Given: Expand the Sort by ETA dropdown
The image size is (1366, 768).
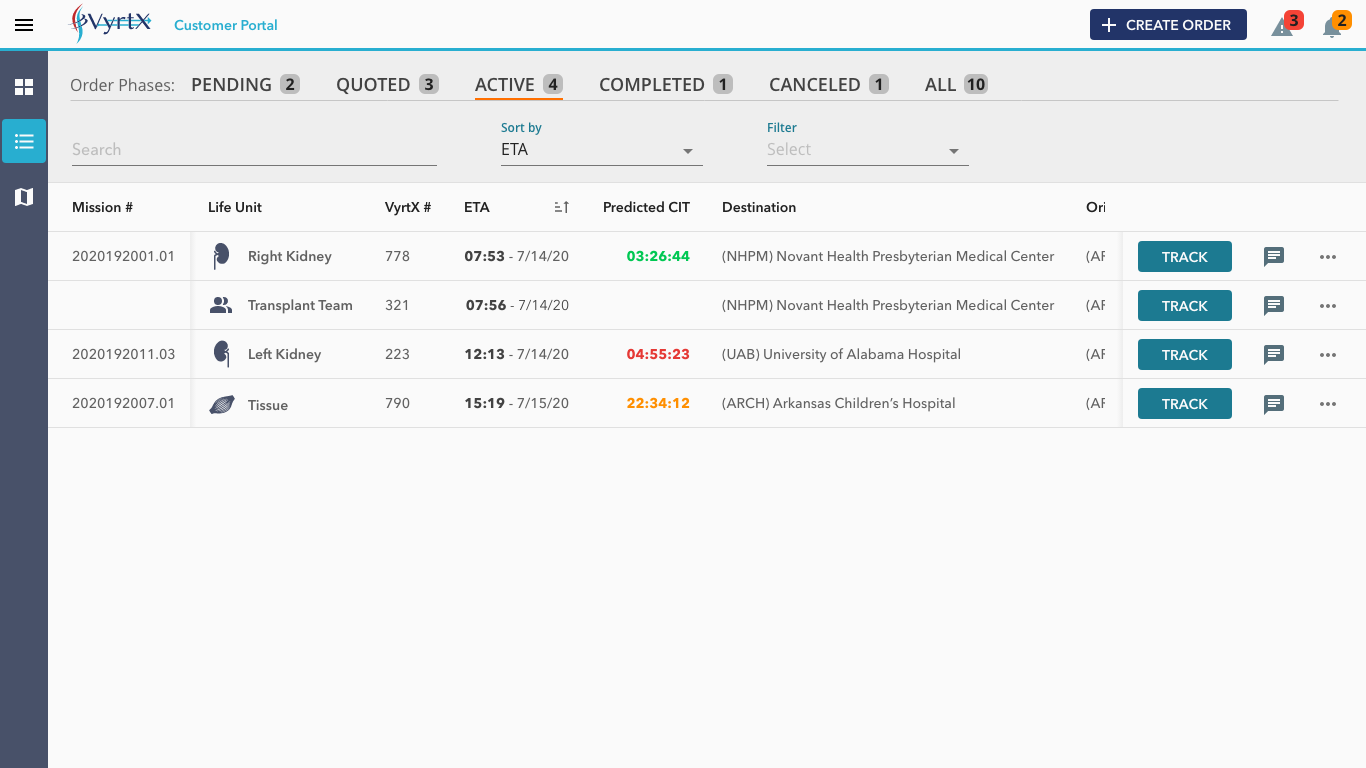Looking at the screenshot, I should [x=601, y=150].
